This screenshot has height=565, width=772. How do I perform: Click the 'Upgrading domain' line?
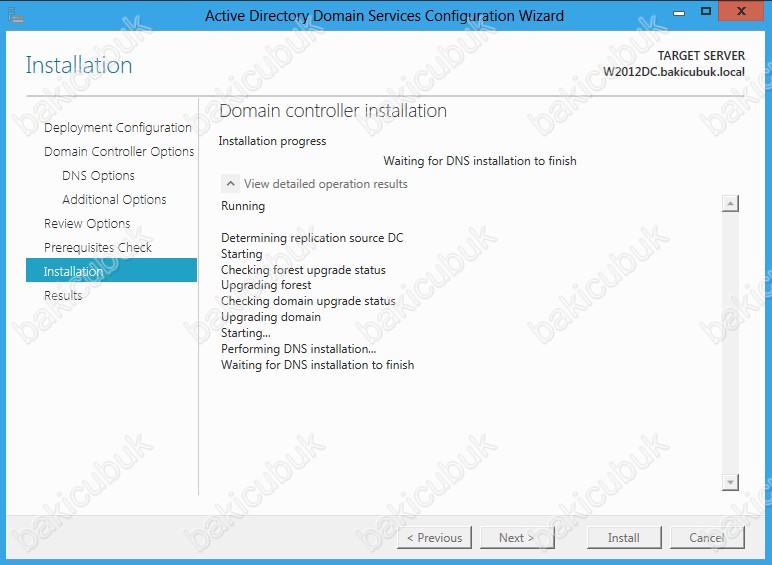pos(271,317)
